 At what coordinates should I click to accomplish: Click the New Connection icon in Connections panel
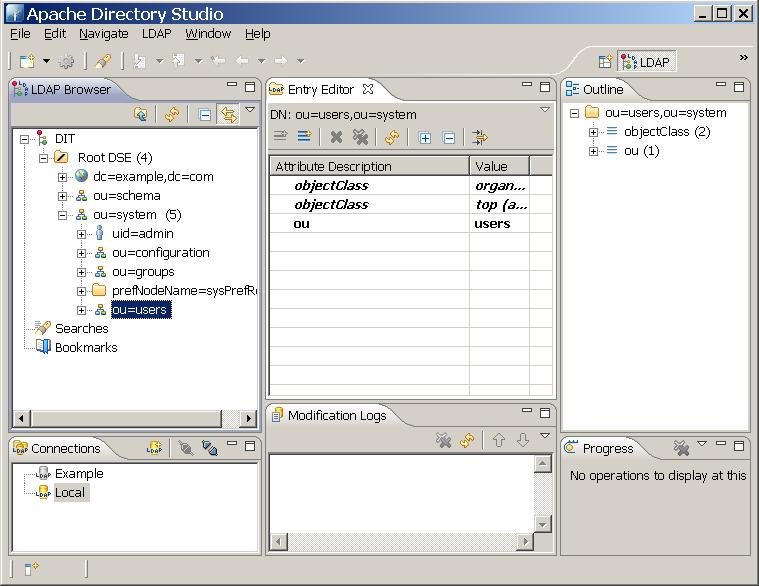(x=155, y=449)
